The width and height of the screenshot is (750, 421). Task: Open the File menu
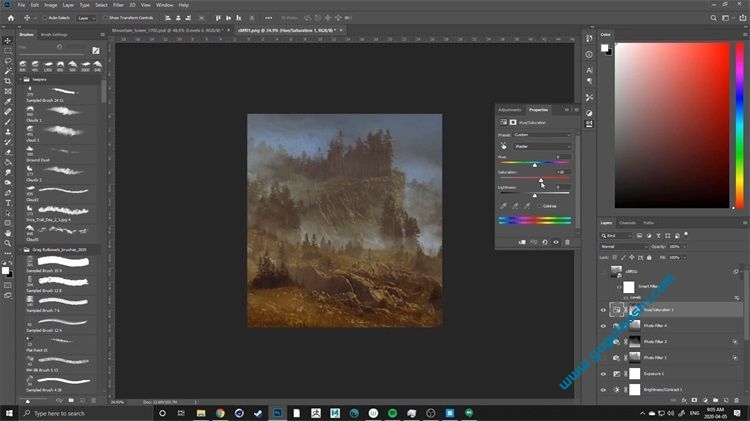pyautogui.click(x=21, y=5)
